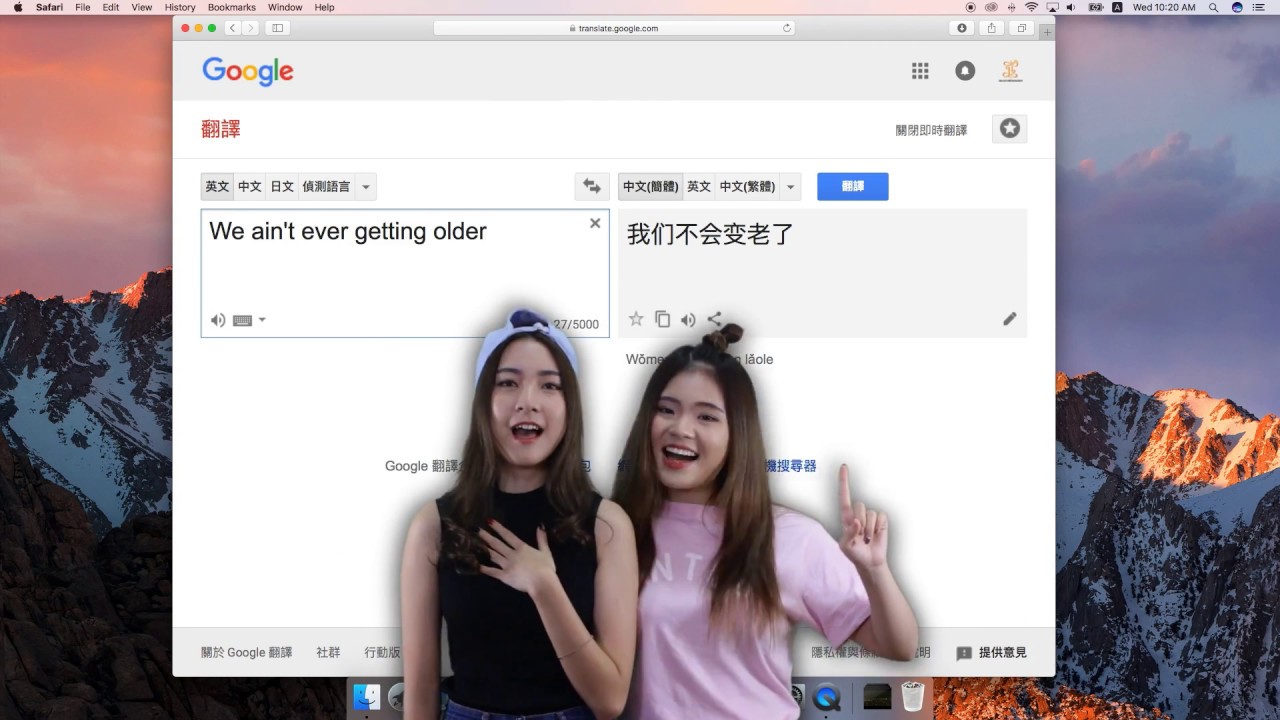This screenshot has height=720, width=1280.
Task: Open new Safari tab with plus
Action: [x=1047, y=33]
